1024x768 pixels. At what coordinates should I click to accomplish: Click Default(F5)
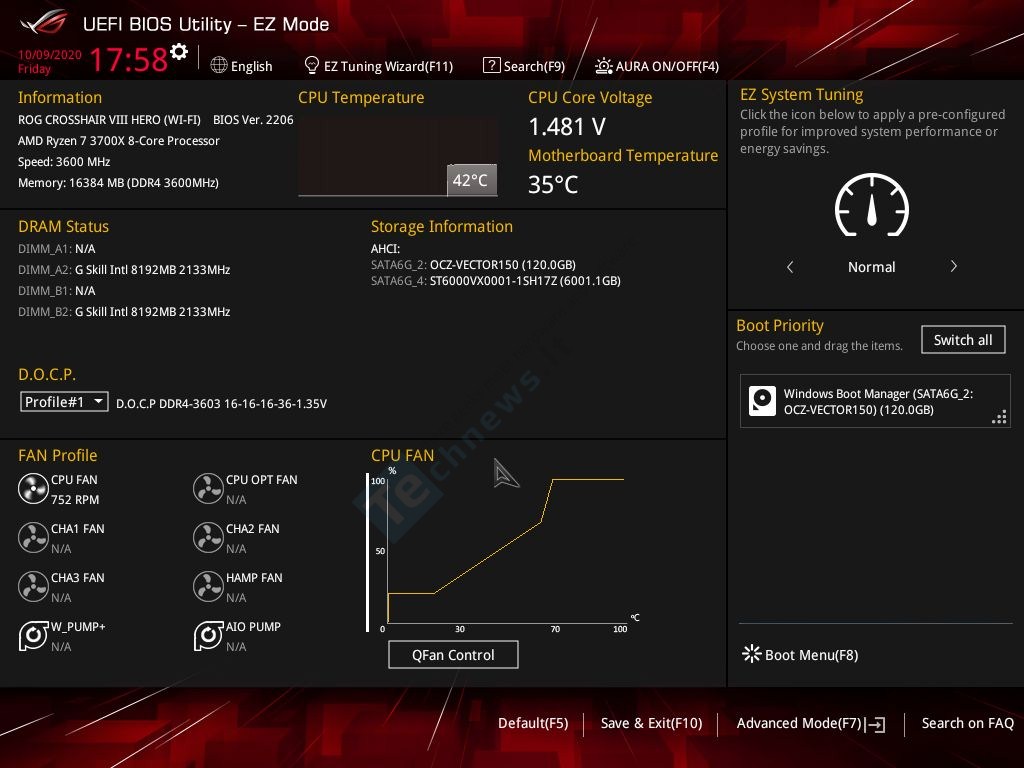tap(533, 724)
